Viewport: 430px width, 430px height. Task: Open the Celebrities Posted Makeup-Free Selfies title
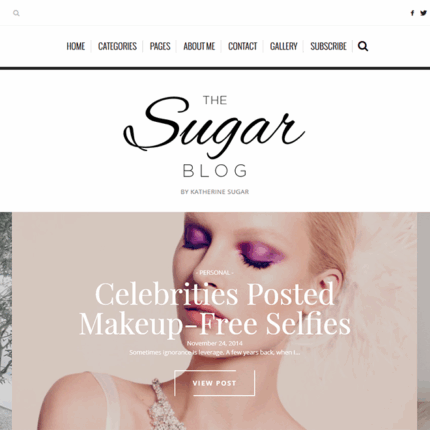pyautogui.click(x=215, y=309)
